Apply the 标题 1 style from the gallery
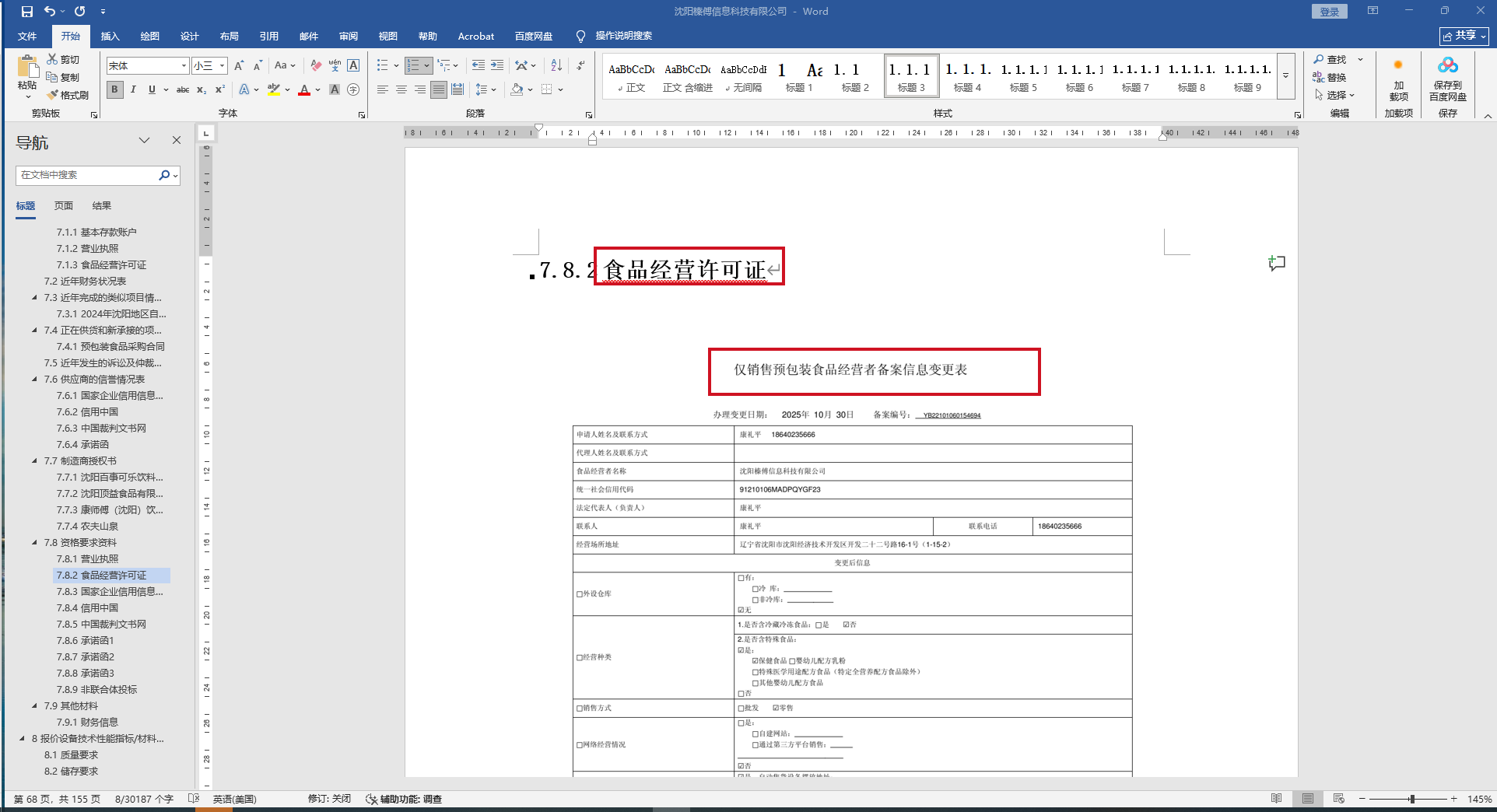This screenshot has height=812, width=1497. click(799, 76)
